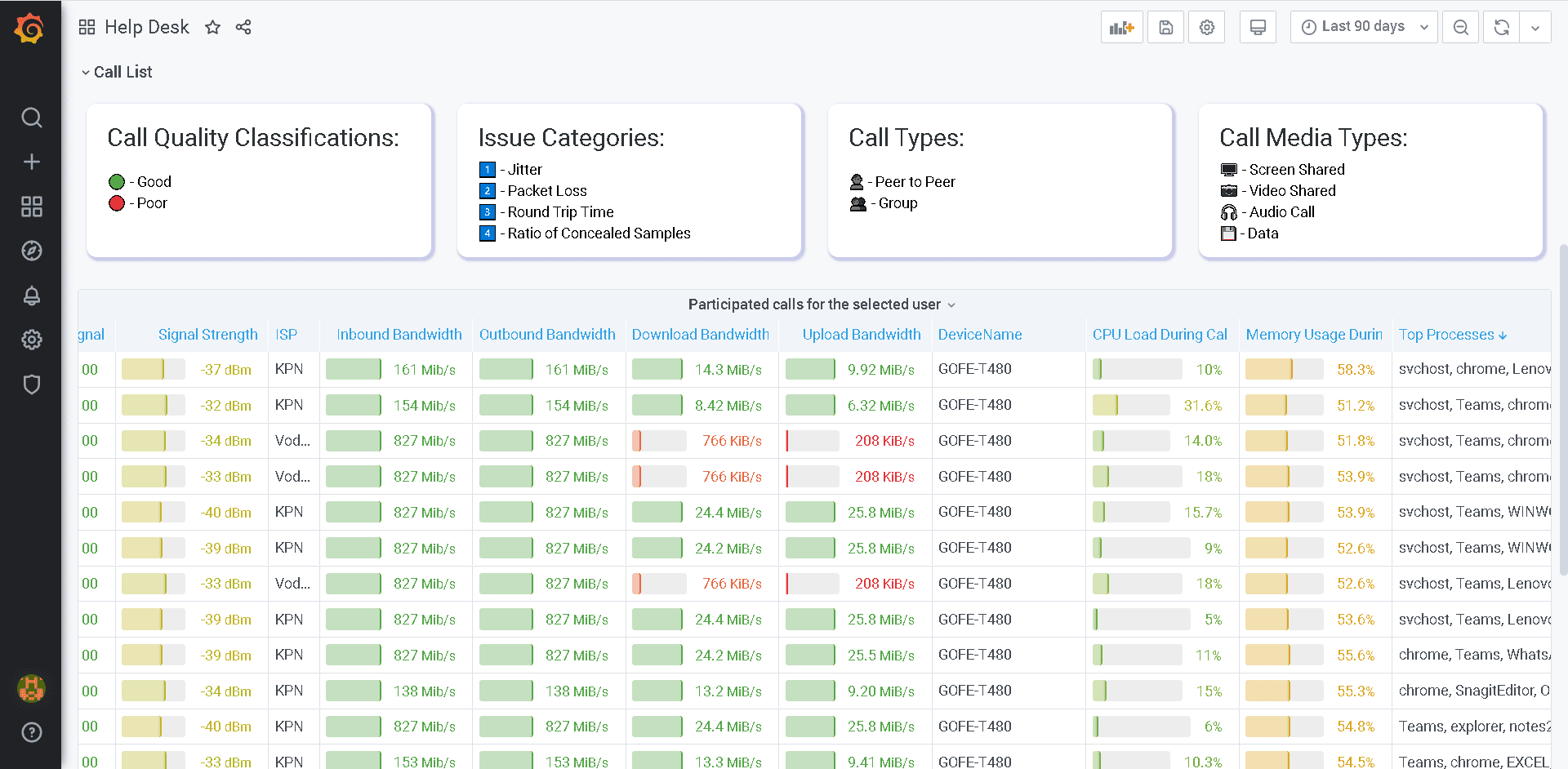Share the dashboard via share icon
1568x769 pixels.
click(243, 27)
